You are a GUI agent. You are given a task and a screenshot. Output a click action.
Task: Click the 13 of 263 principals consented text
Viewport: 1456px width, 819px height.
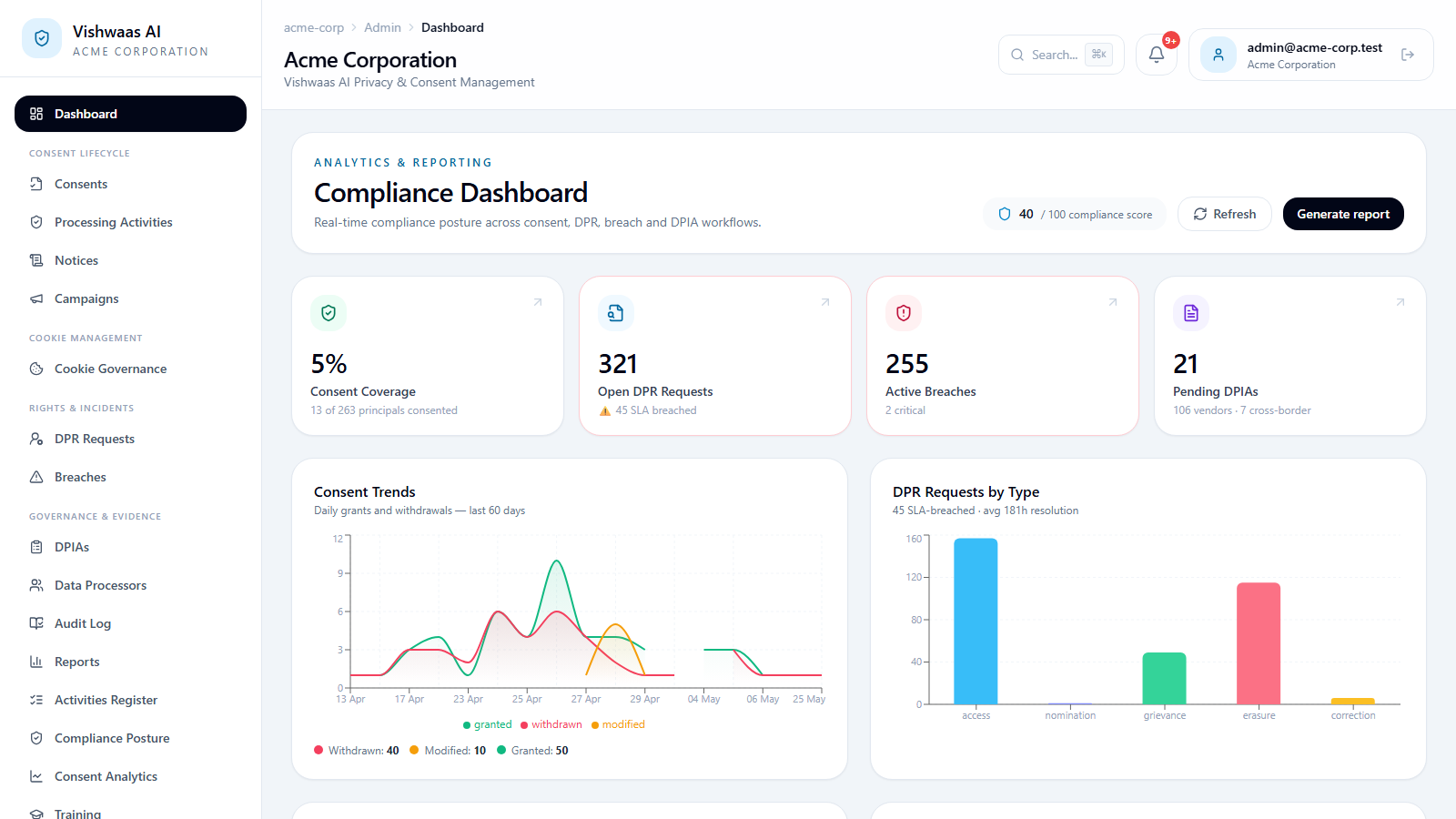click(384, 410)
